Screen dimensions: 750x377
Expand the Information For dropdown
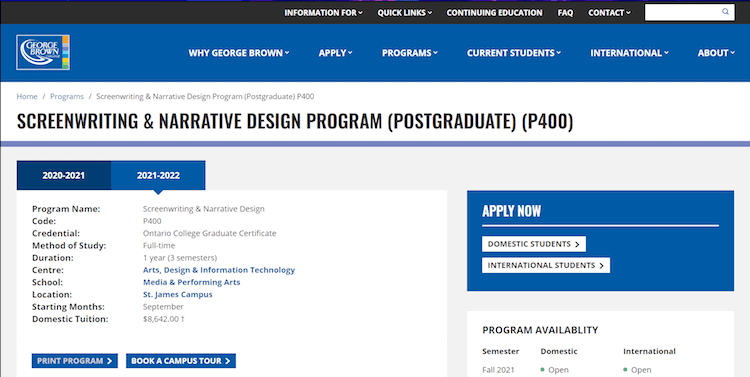tap(323, 13)
